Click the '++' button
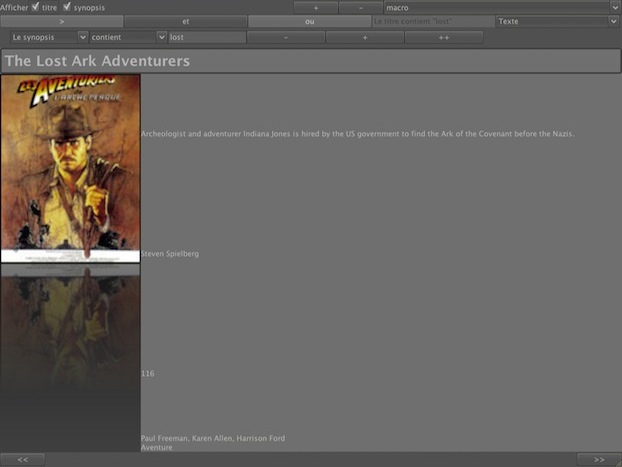 (x=444, y=37)
